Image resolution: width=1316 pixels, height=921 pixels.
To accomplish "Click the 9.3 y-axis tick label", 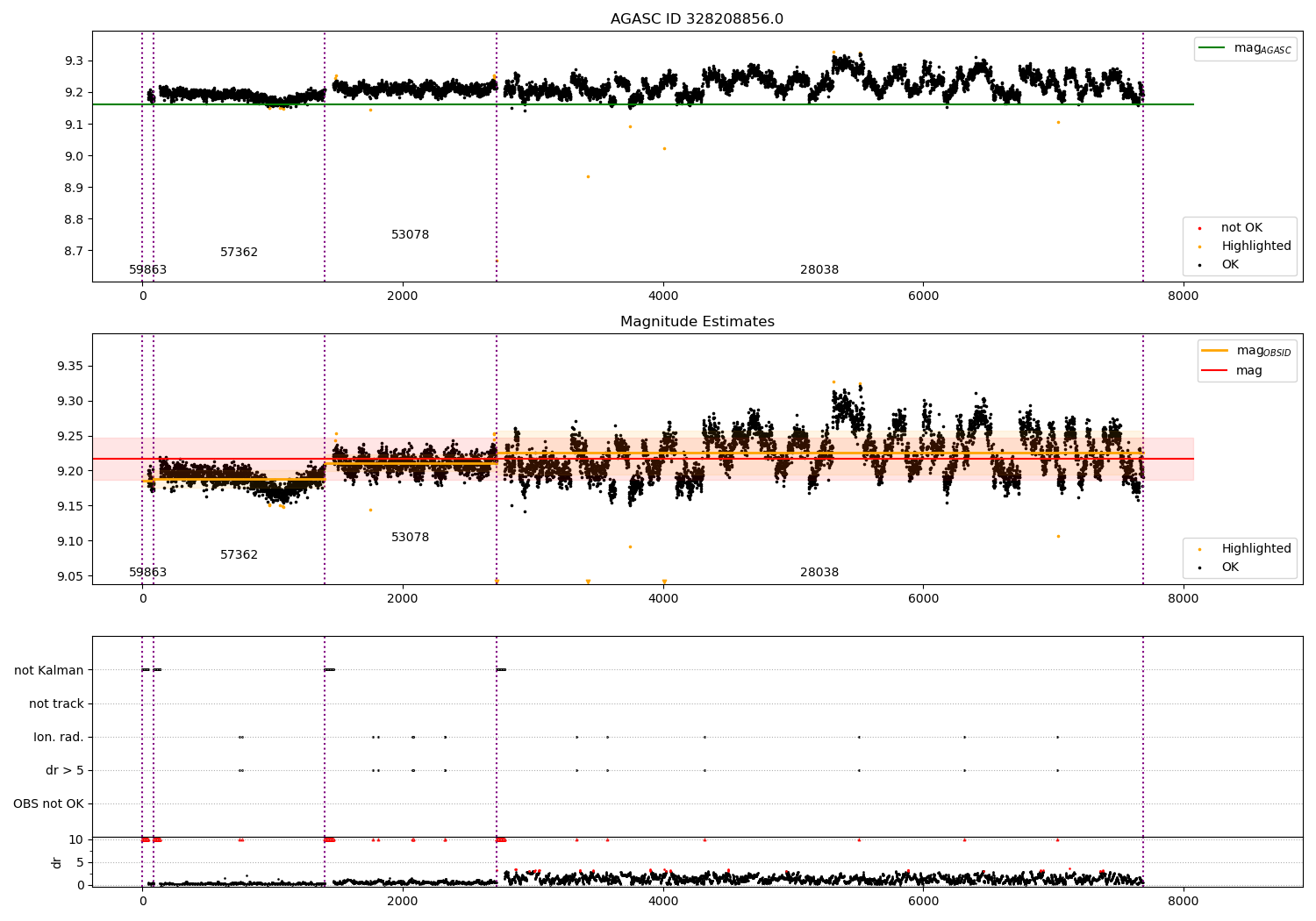I will pyautogui.click(x=74, y=61).
